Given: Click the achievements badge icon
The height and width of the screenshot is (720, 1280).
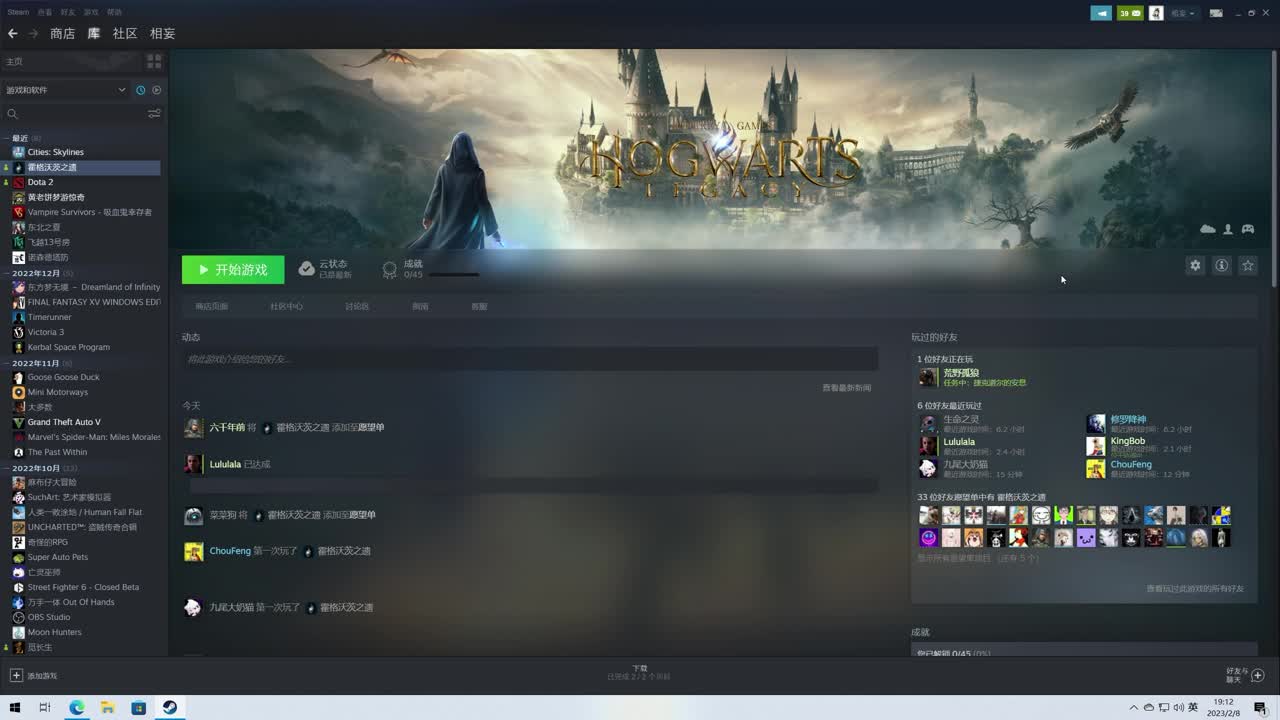Looking at the screenshot, I should coord(390,269).
